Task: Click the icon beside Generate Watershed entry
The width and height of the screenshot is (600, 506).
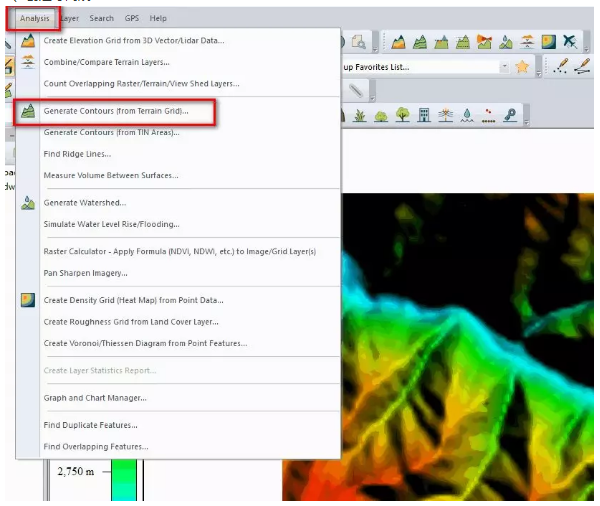Action: coord(28,203)
